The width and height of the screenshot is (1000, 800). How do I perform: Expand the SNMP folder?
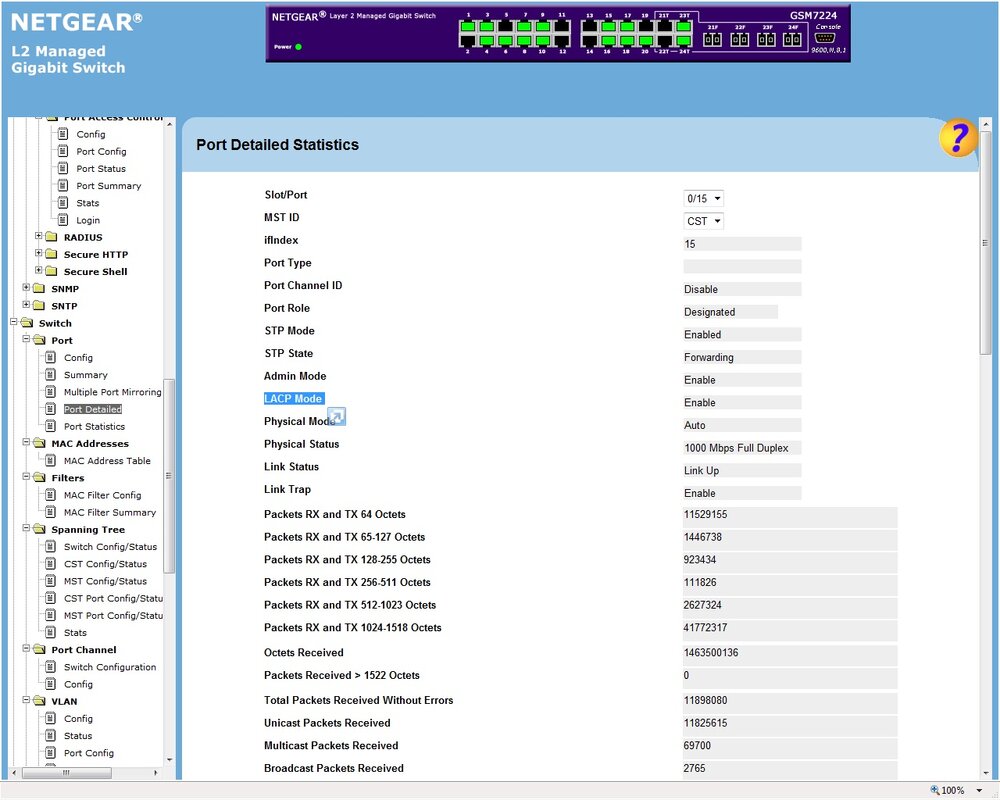26,288
